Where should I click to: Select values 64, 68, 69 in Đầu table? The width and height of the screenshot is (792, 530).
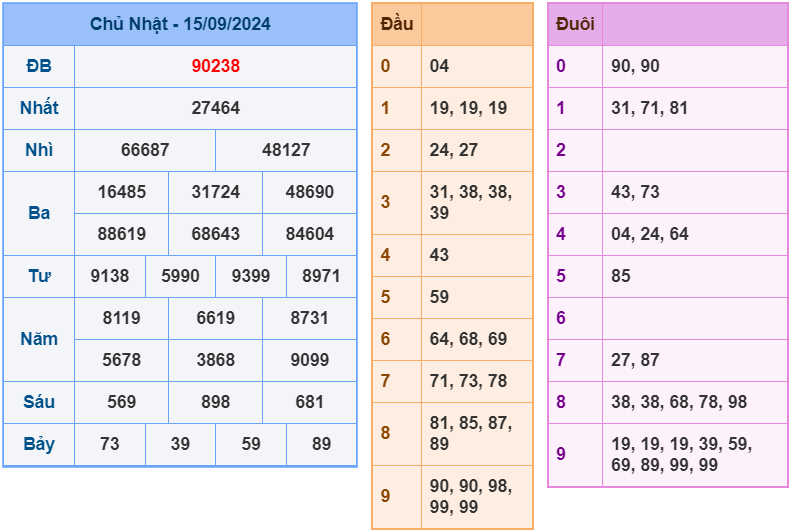(x=468, y=339)
